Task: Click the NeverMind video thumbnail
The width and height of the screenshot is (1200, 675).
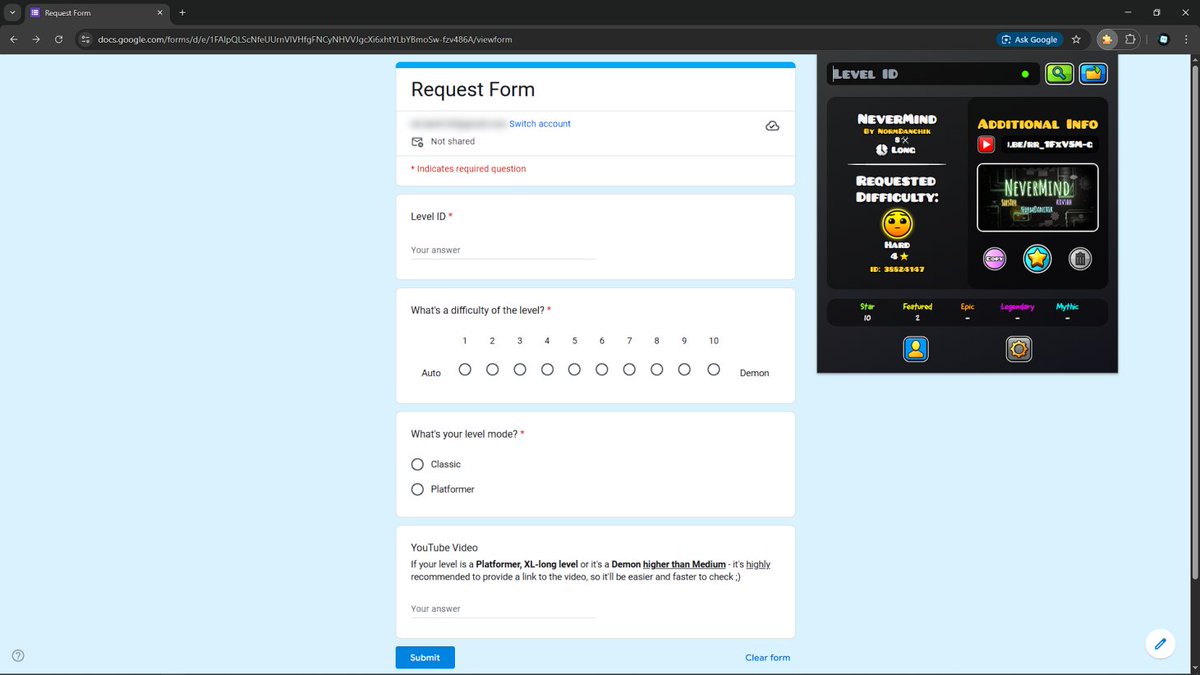Action: click(x=1038, y=197)
